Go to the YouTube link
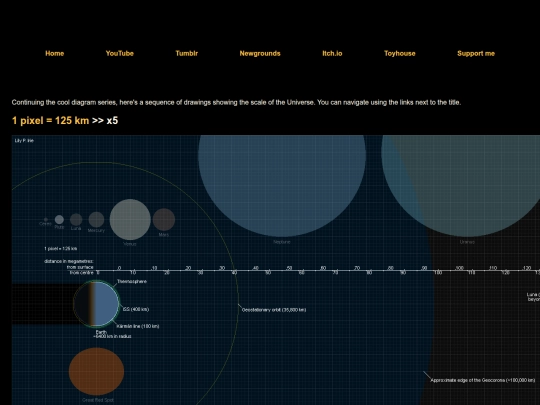540x405 pixels. pyautogui.click(x=120, y=53)
